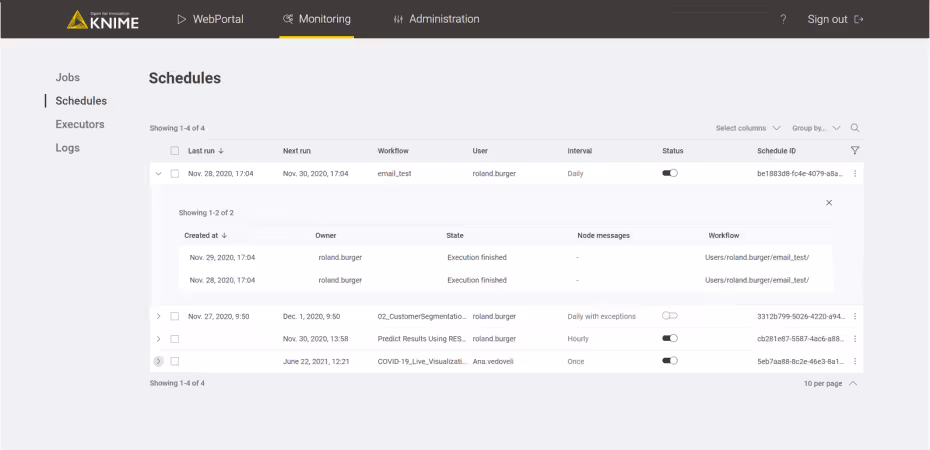Viewport: 930px width, 450px height.
Task: Click the Daily with exceptions interval cell
Action: (x=601, y=317)
